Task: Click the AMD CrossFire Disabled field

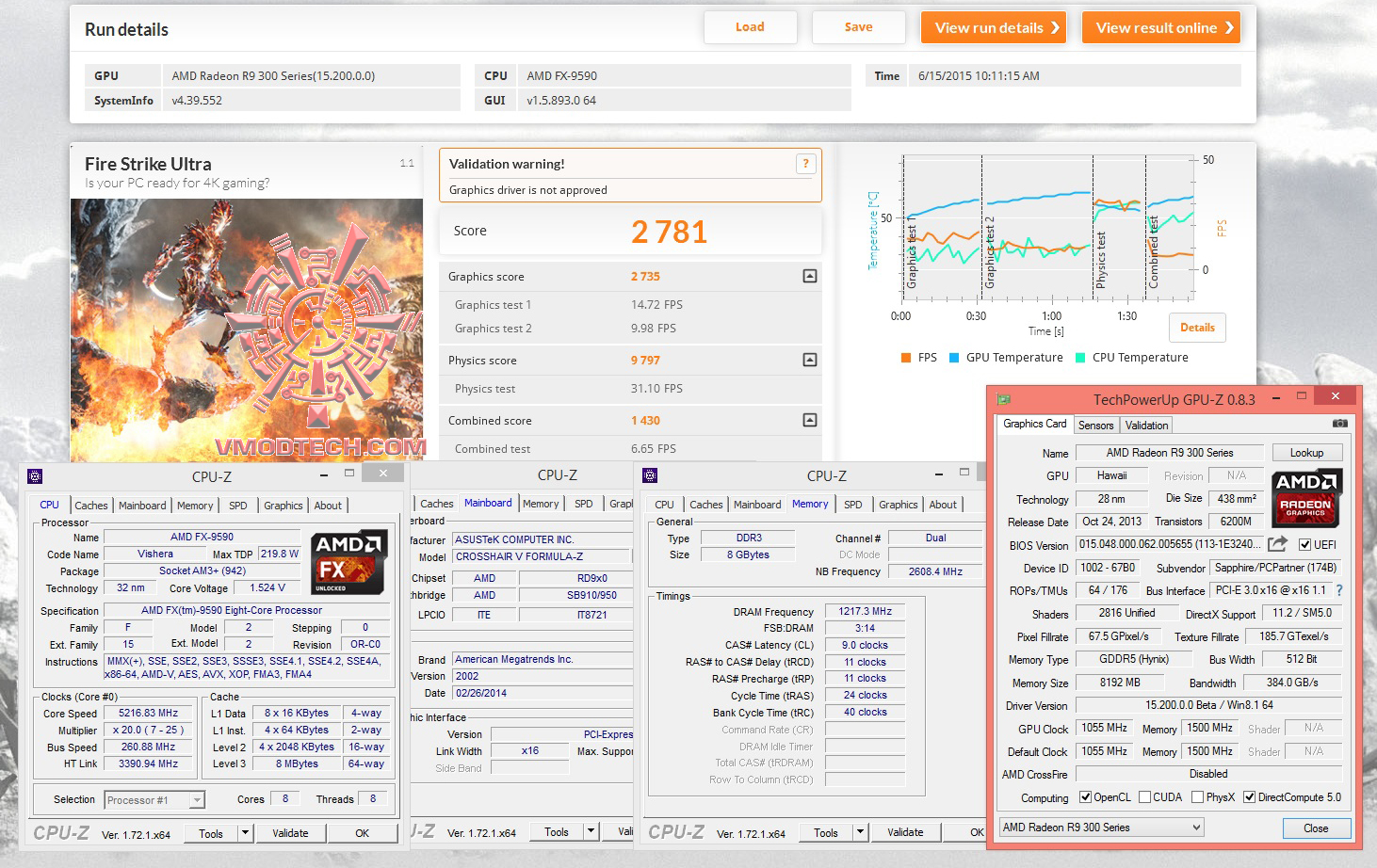Action: tap(1208, 774)
